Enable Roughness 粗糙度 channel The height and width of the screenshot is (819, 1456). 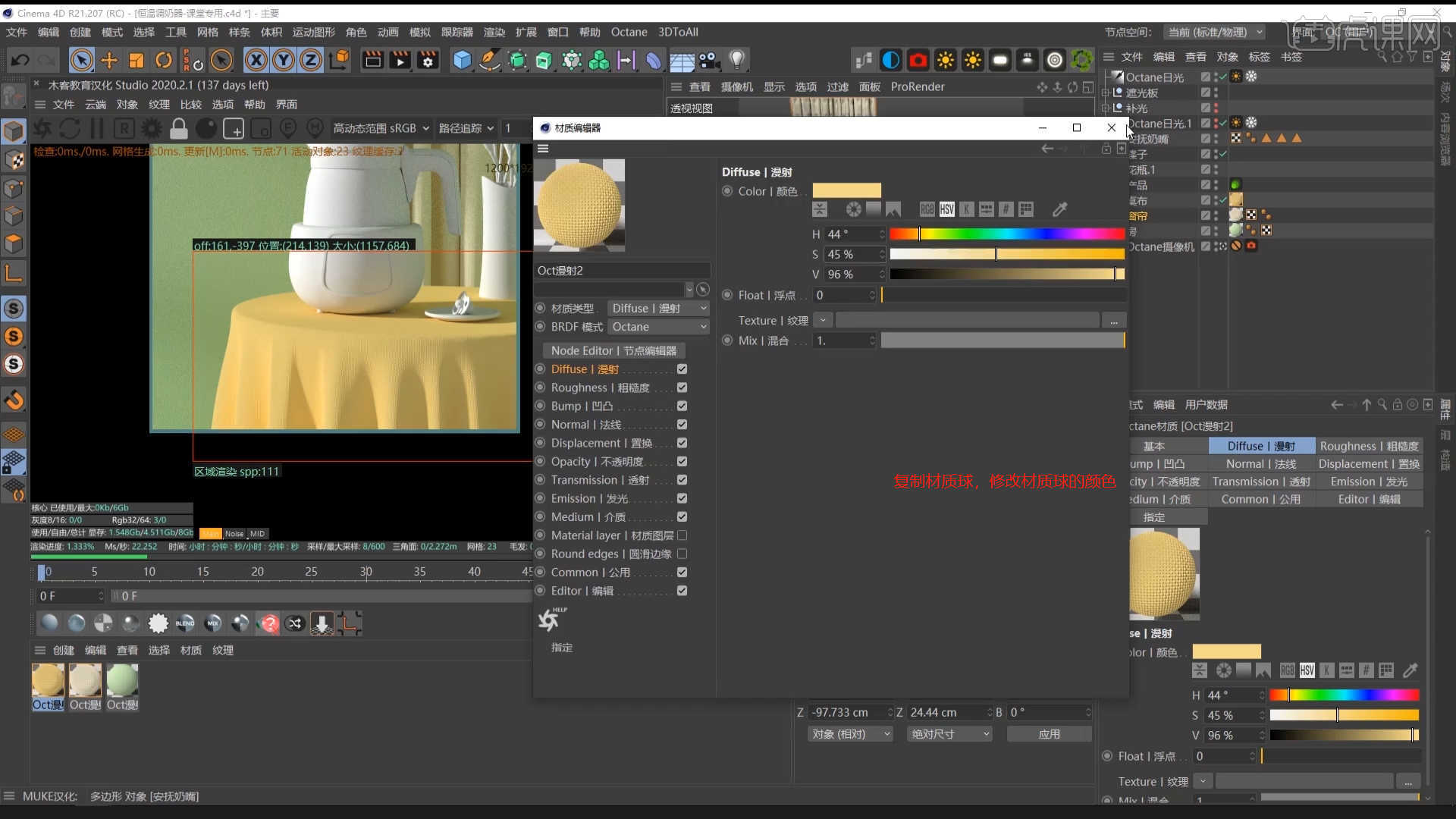tap(682, 387)
